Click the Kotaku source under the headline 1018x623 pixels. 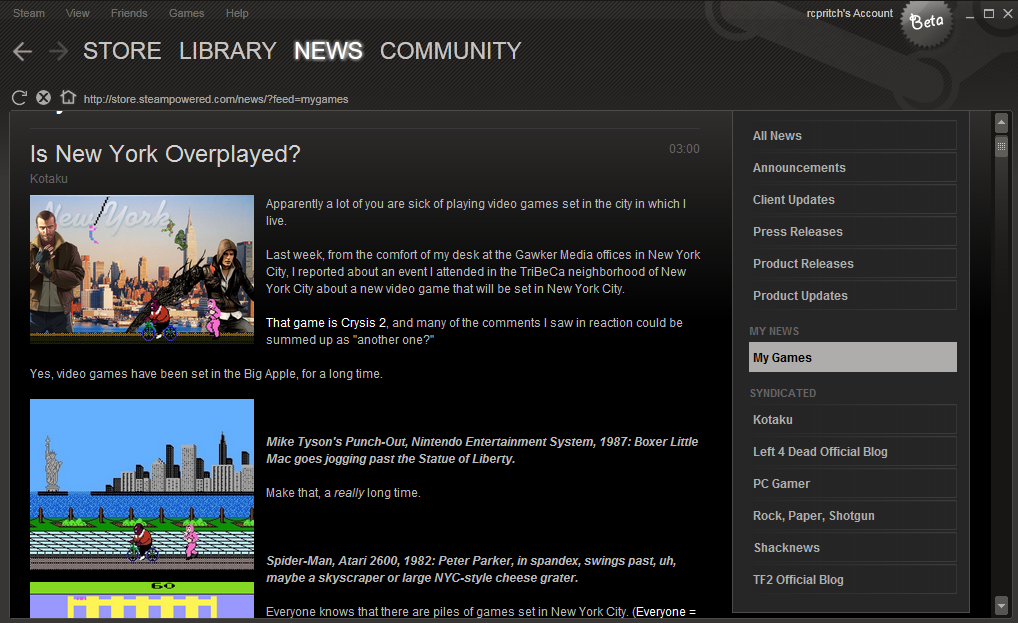[x=49, y=178]
